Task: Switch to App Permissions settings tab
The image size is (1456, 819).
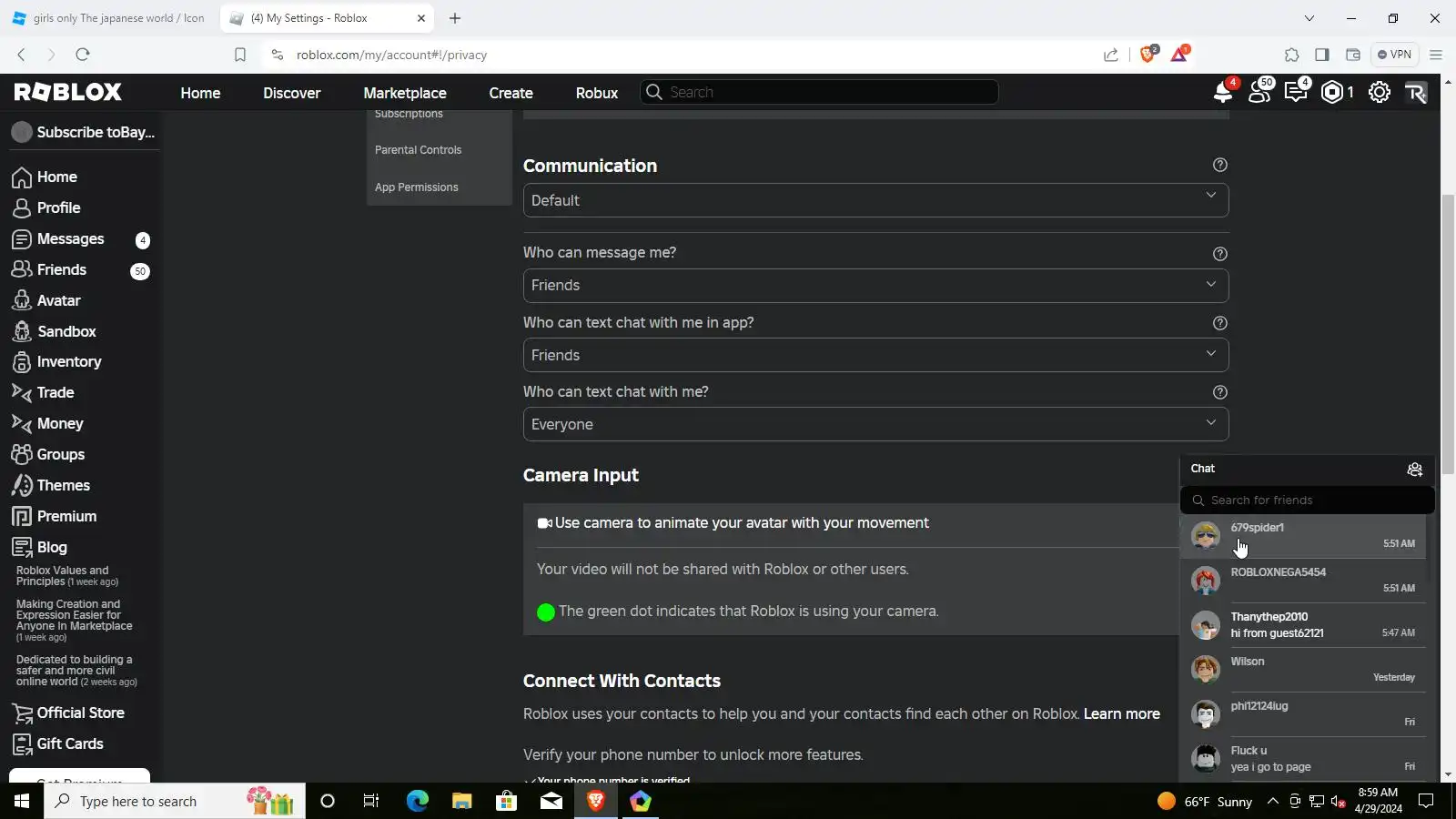Action: click(x=417, y=187)
